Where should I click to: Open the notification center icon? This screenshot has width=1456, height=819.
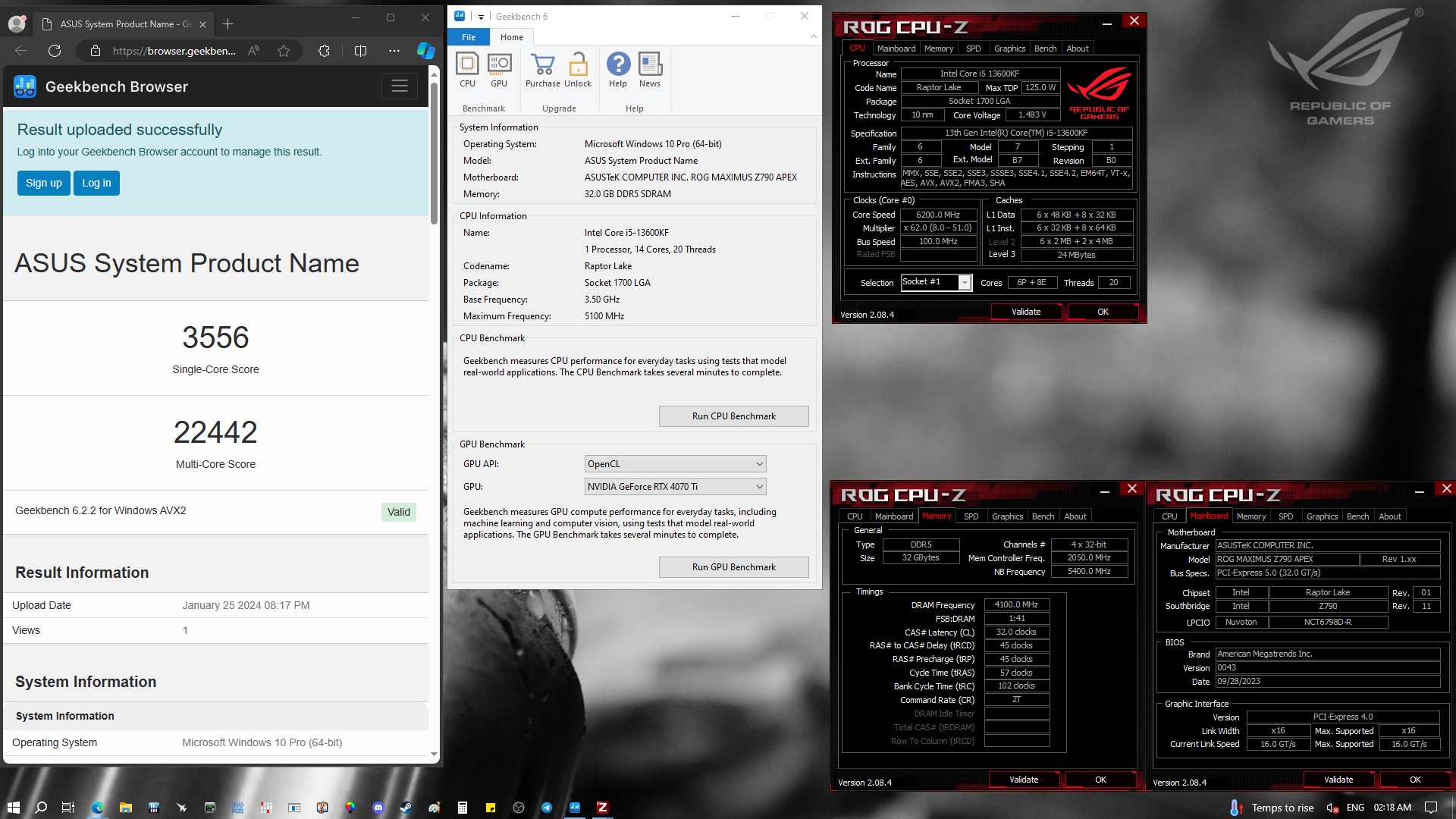(1431, 808)
